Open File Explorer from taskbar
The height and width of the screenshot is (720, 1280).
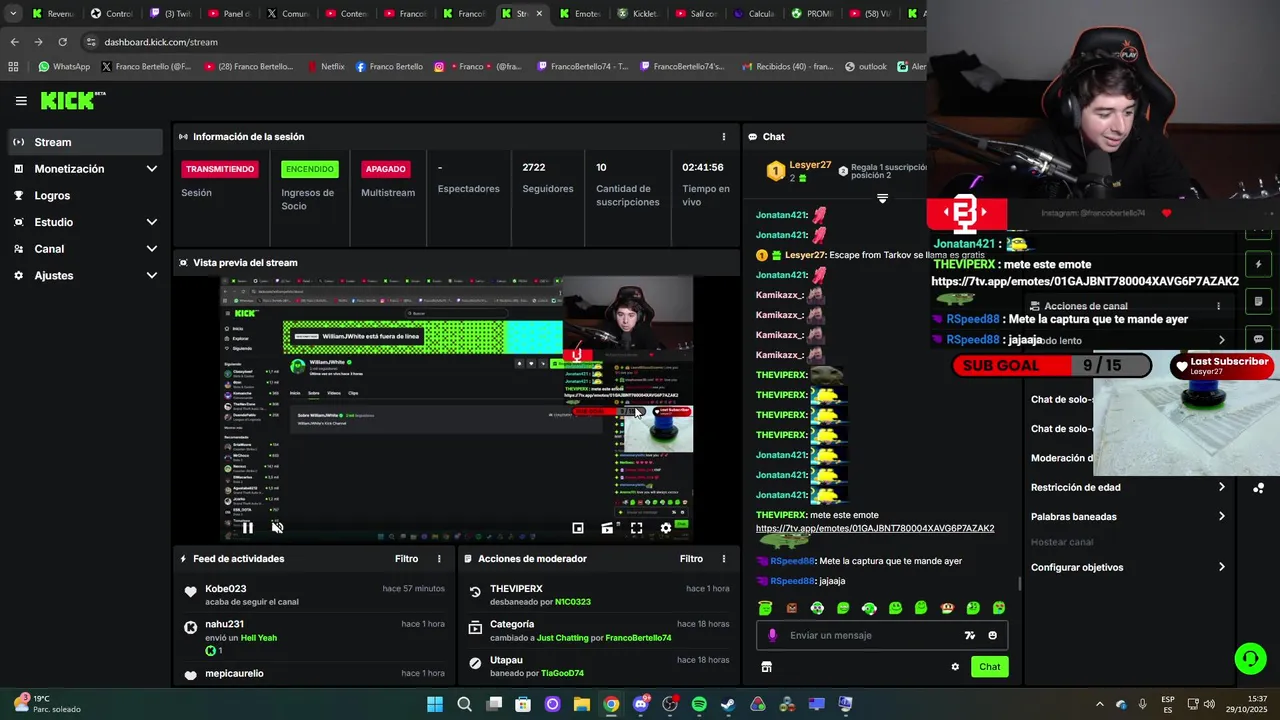point(582,704)
